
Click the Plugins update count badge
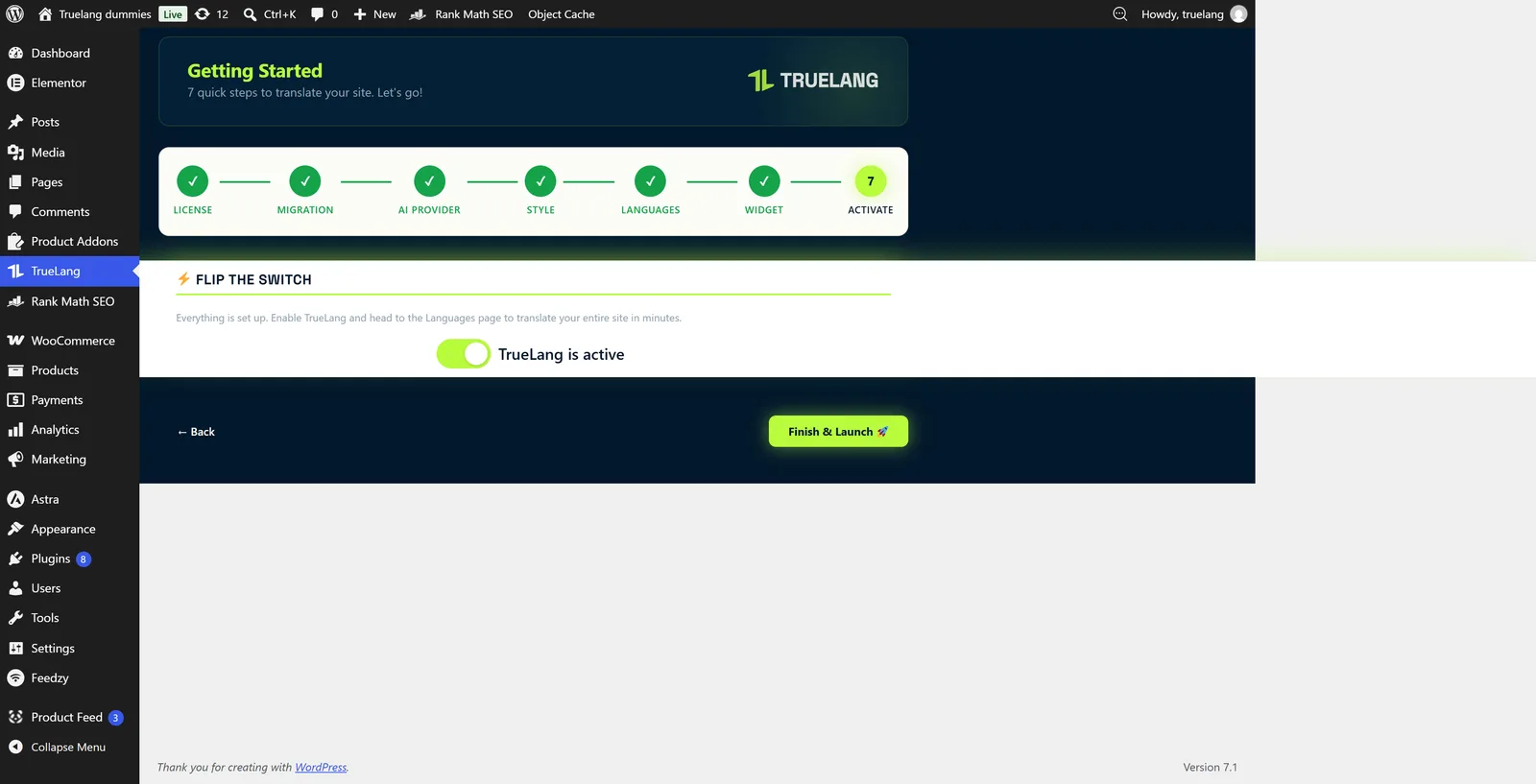pos(84,559)
